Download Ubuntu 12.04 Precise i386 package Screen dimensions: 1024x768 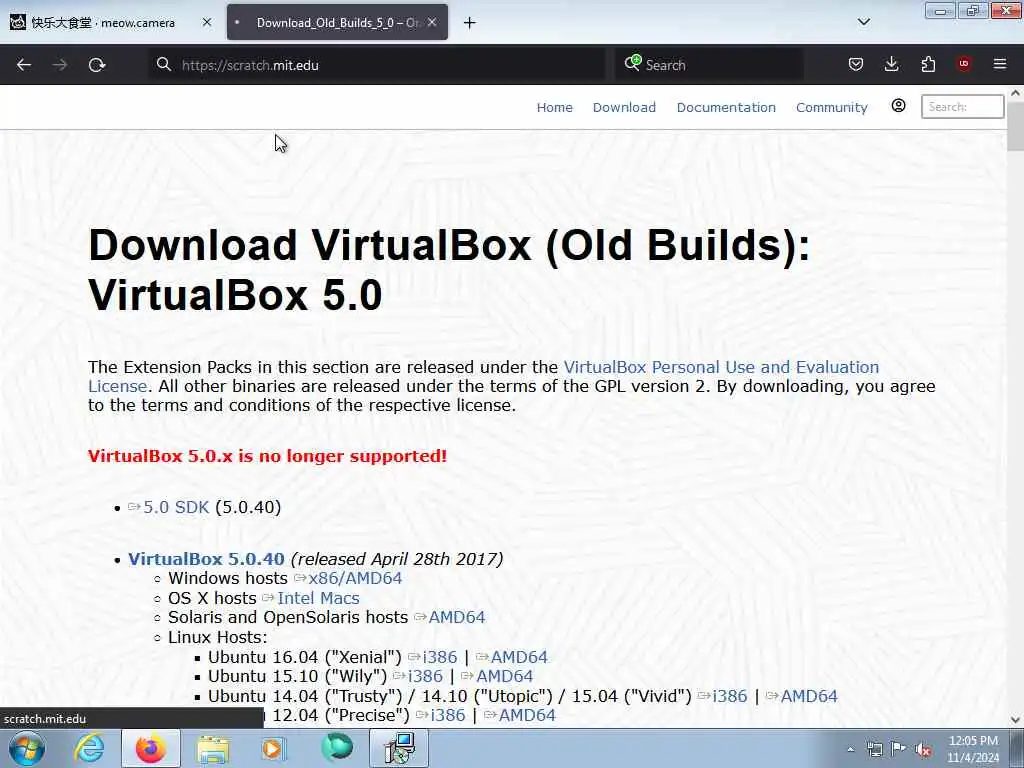click(447, 715)
